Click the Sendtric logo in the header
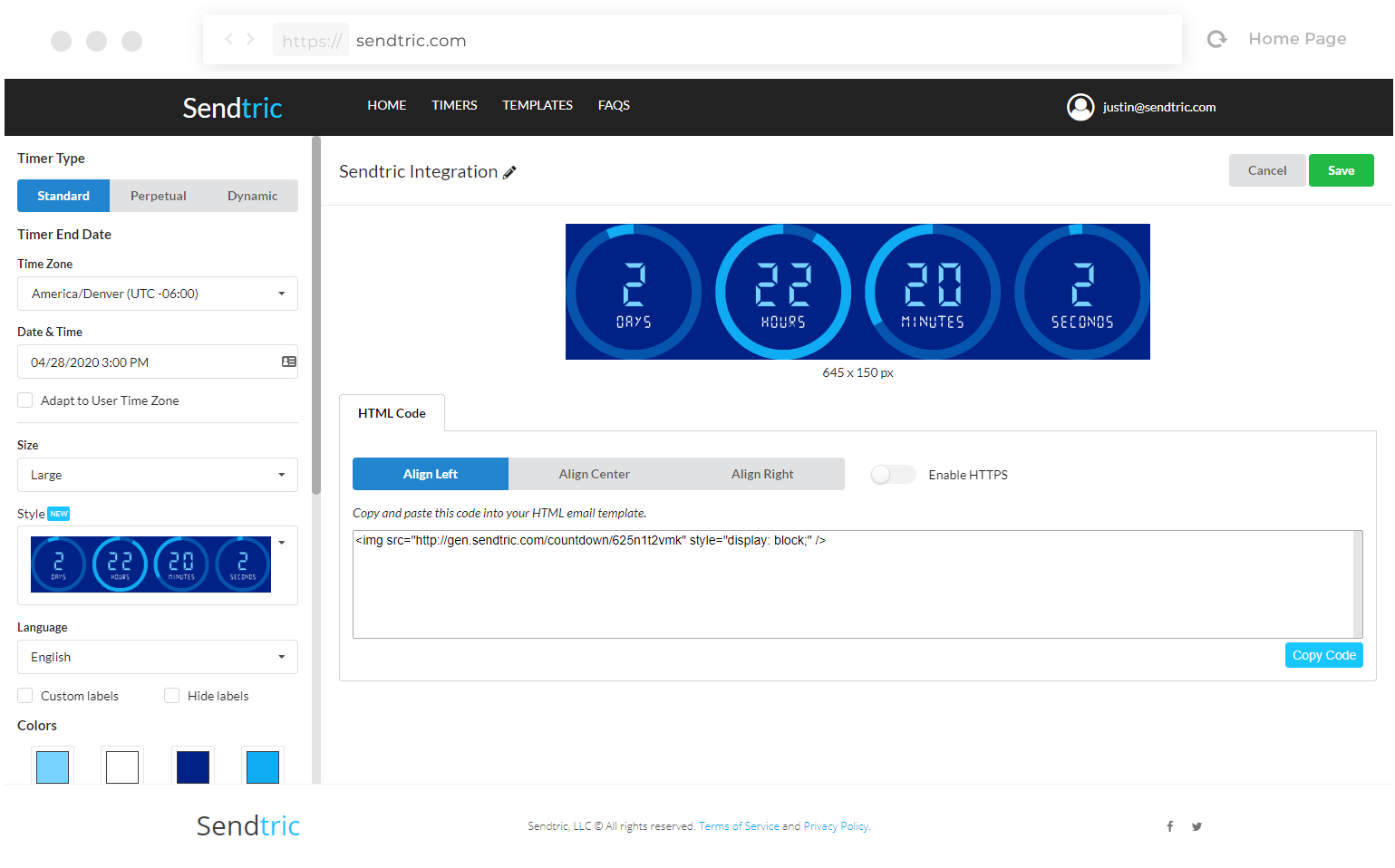The height and width of the screenshot is (868, 1395). (232, 108)
